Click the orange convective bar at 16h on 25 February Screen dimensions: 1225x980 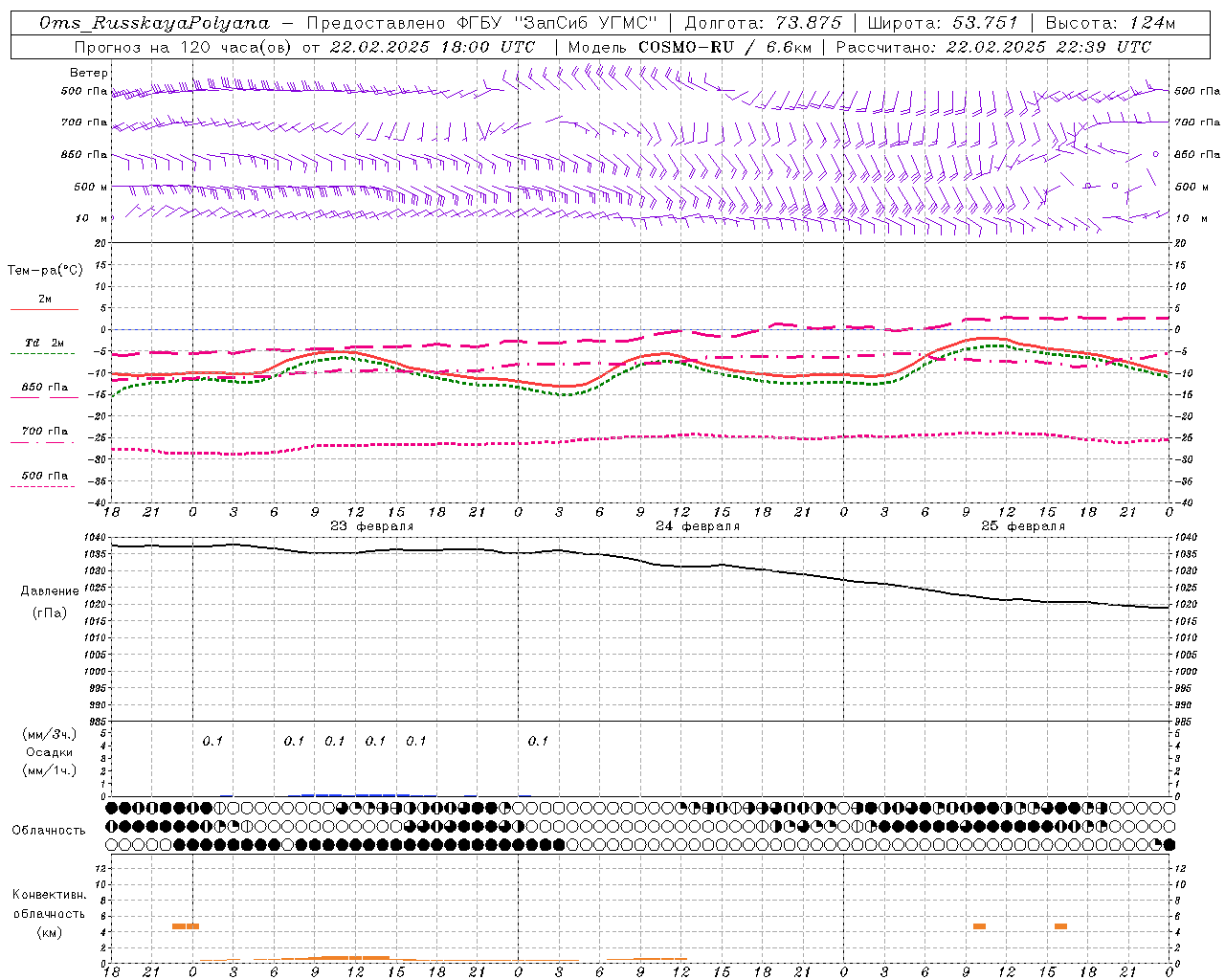coord(1060,925)
